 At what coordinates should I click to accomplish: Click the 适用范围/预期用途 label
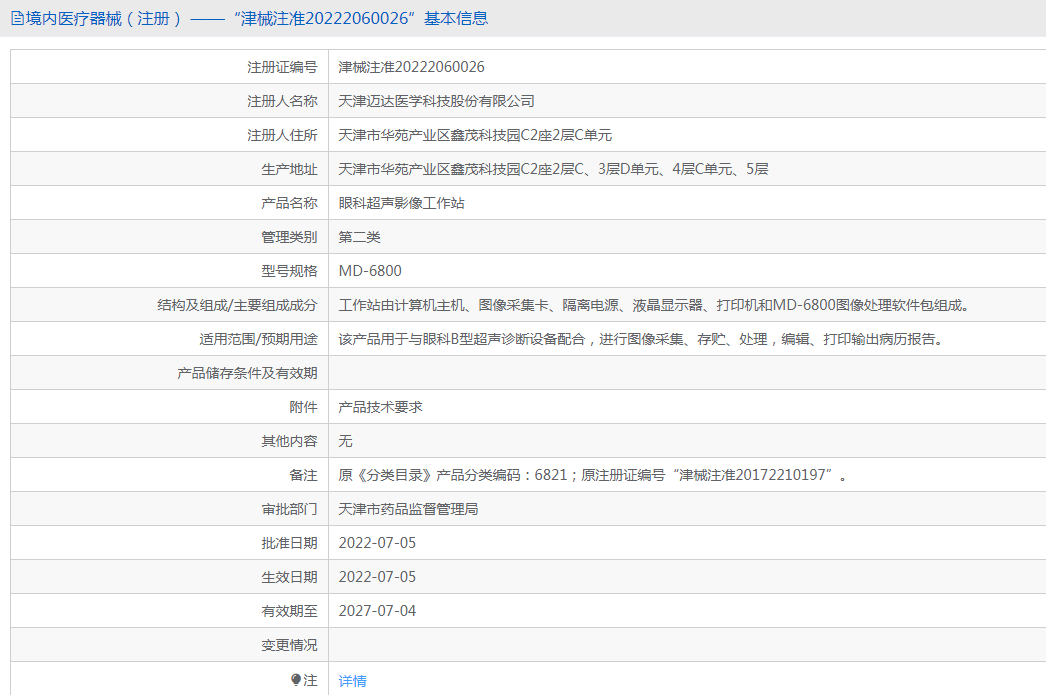tap(258, 339)
